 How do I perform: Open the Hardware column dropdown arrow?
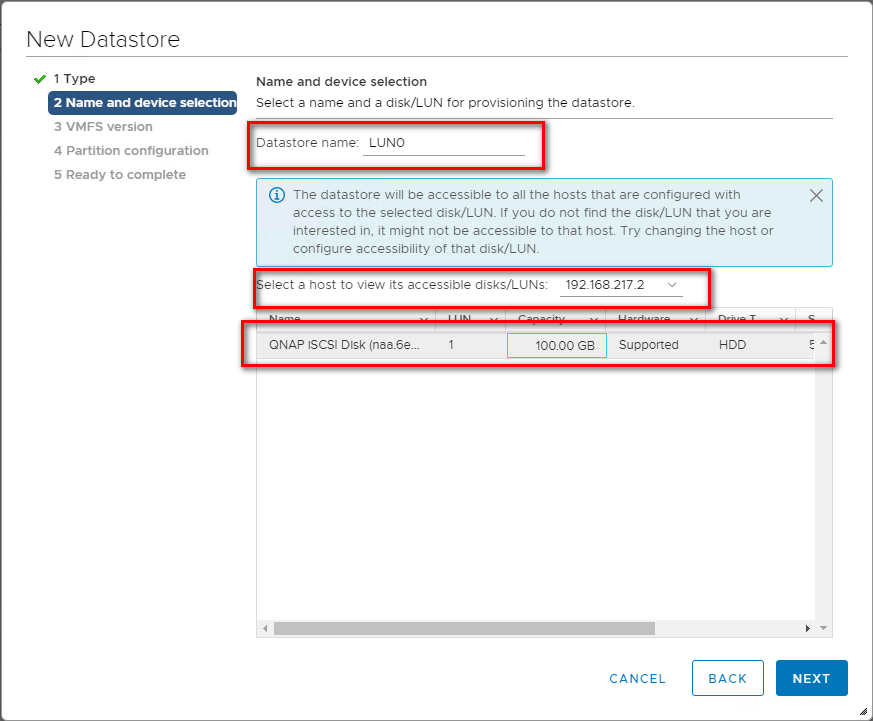(x=695, y=320)
